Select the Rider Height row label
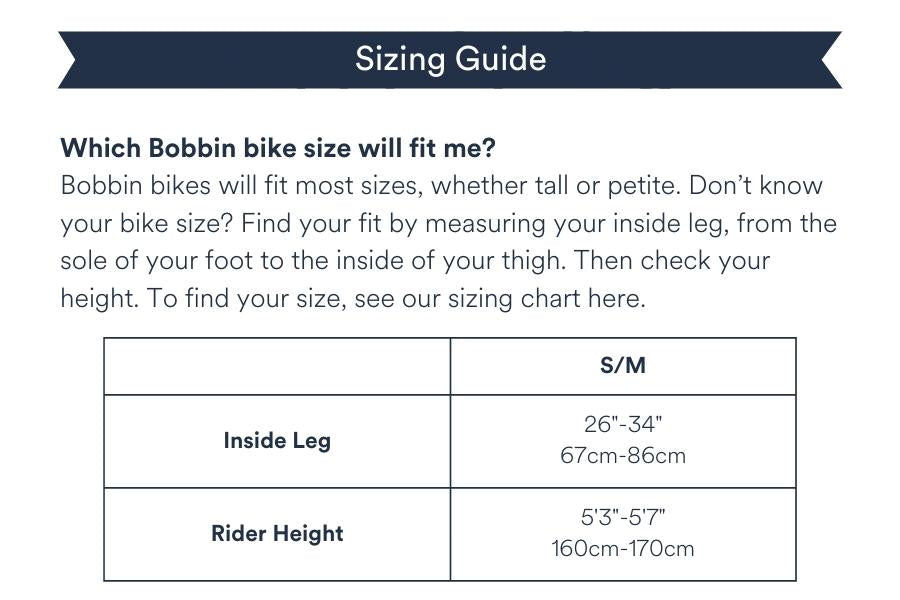 coord(277,534)
